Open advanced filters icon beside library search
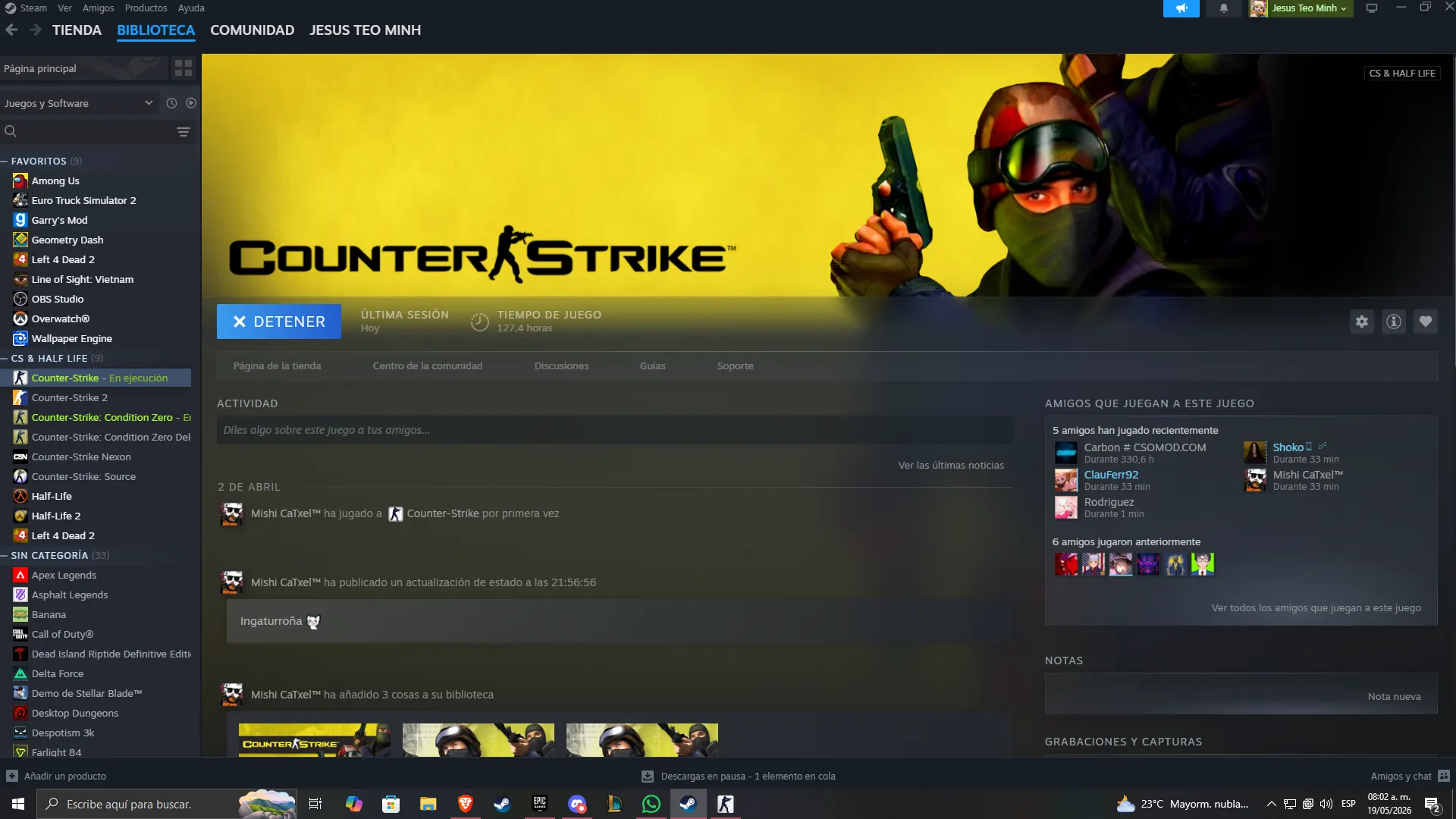The image size is (1456, 819). click(x=184, y=132)
